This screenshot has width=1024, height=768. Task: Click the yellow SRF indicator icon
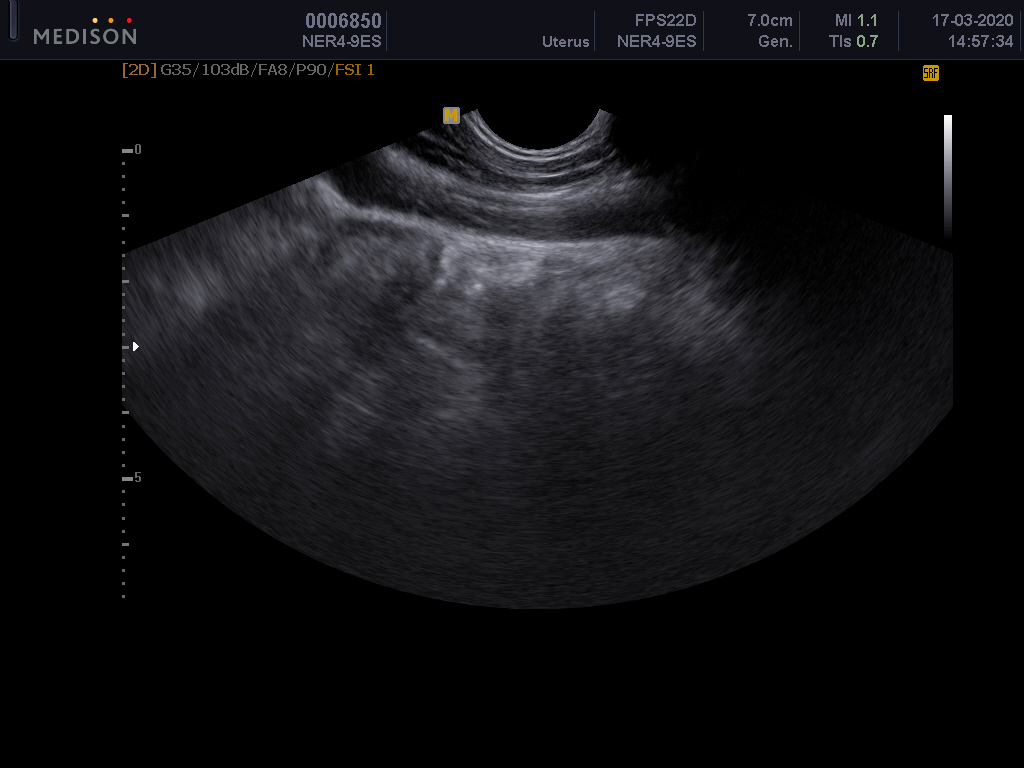(x=930, y=73)
